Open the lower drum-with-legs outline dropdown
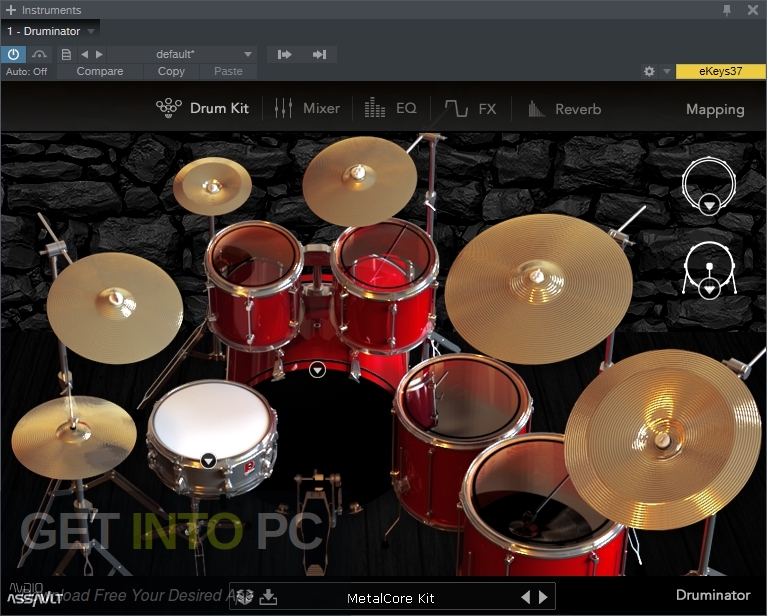 point(709,289)
